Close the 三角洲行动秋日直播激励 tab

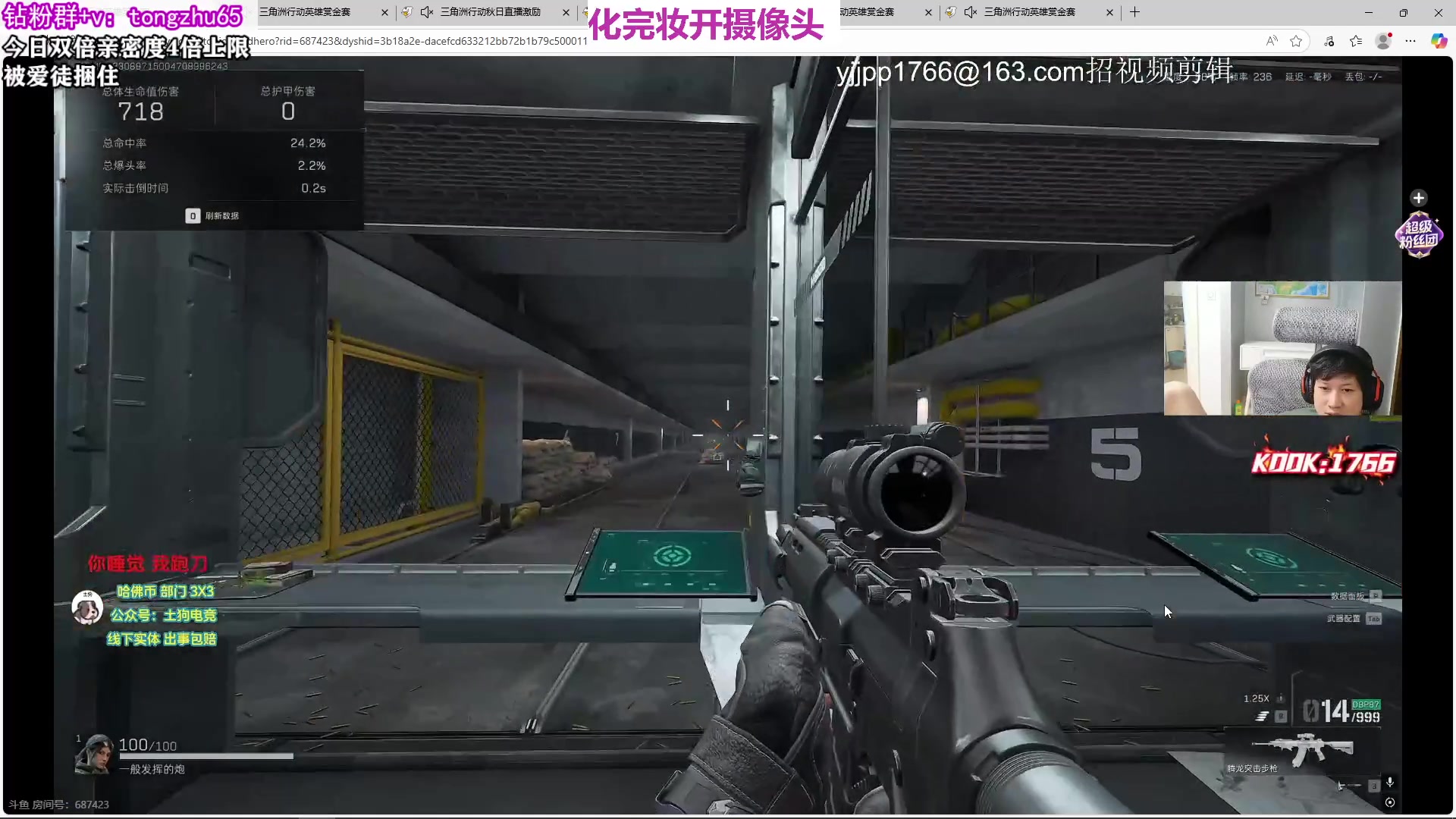(566, 12)
